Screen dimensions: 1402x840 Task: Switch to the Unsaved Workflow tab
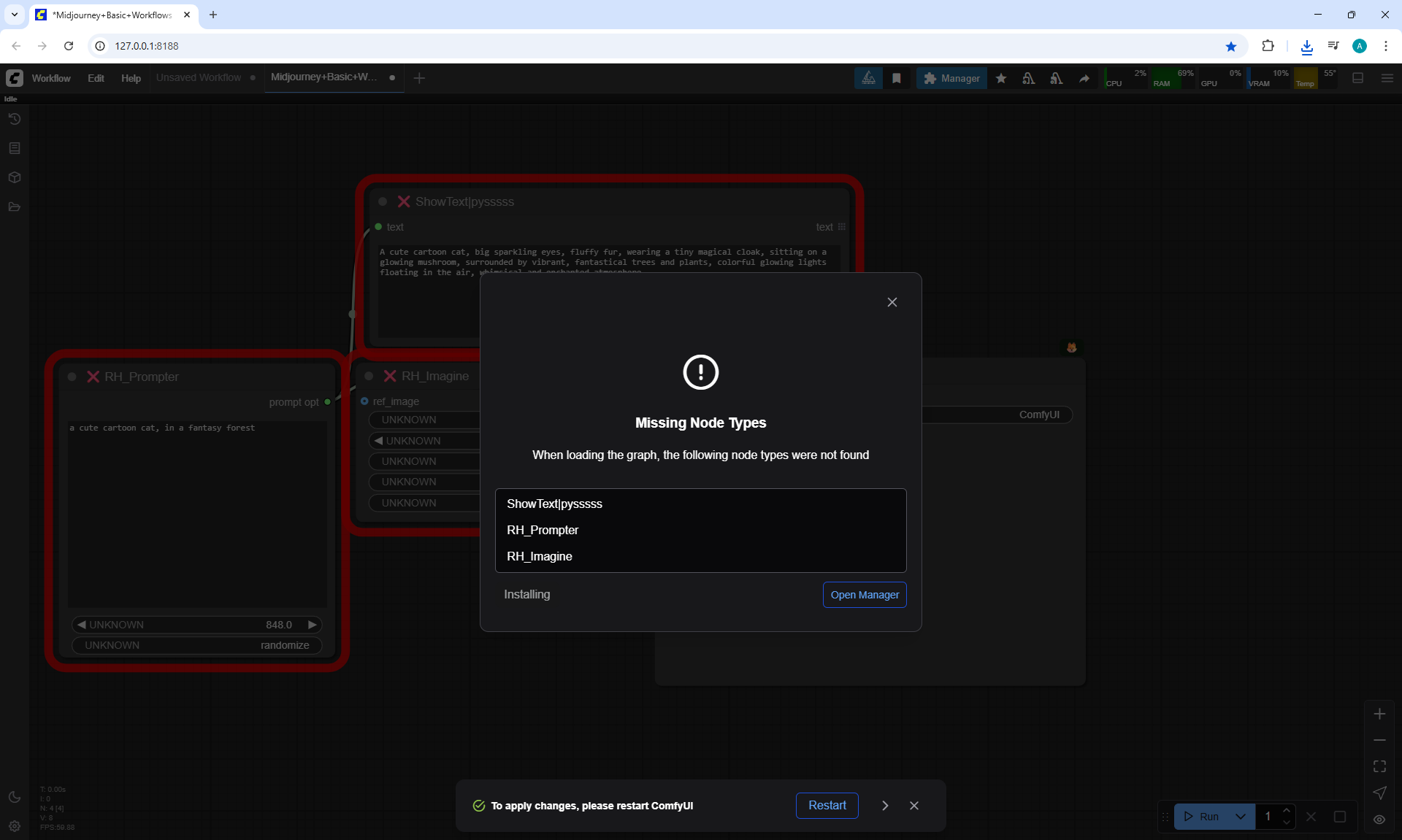click(199, 77)
